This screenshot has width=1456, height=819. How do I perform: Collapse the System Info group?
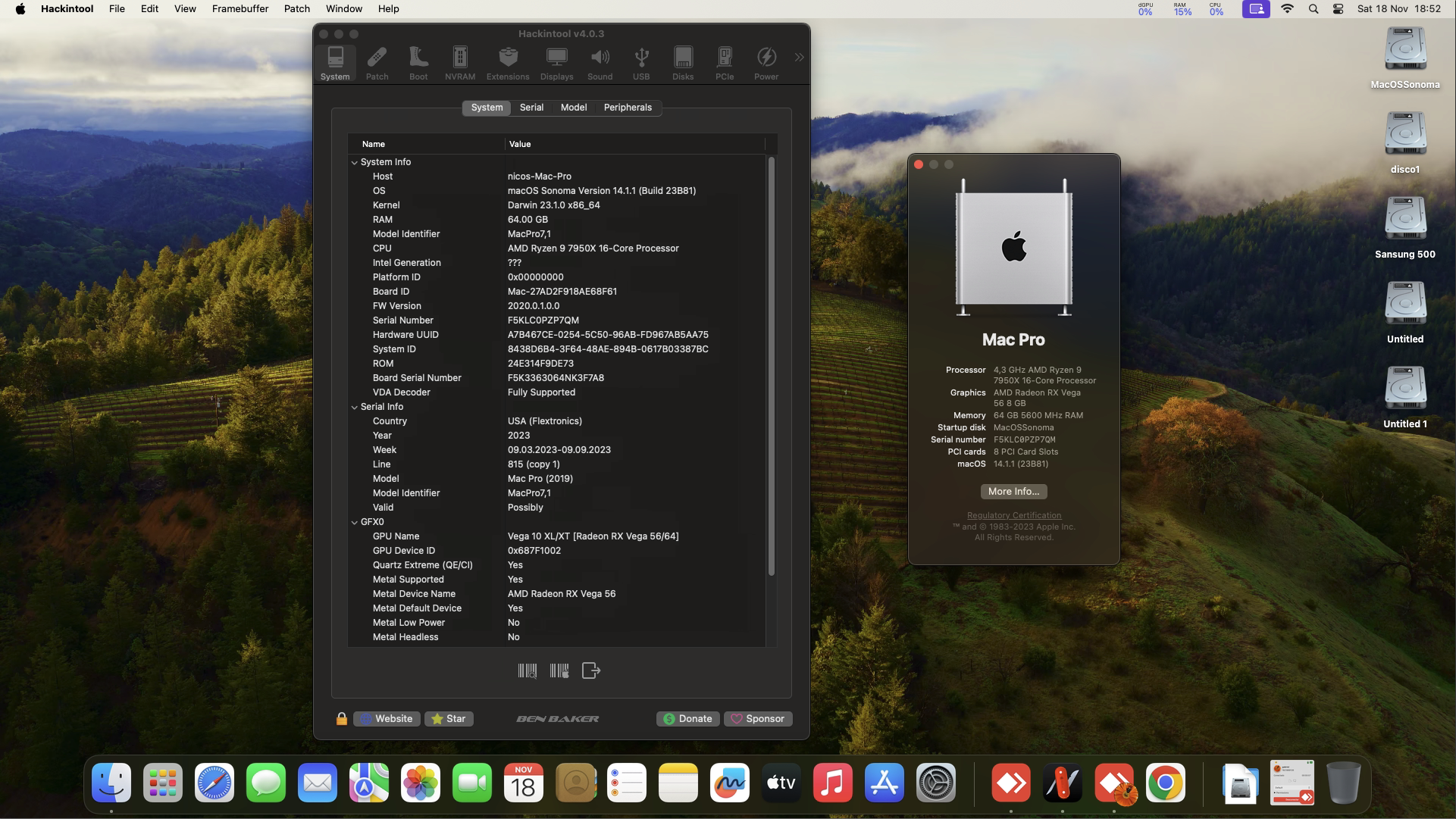click(x=354, y=162)
